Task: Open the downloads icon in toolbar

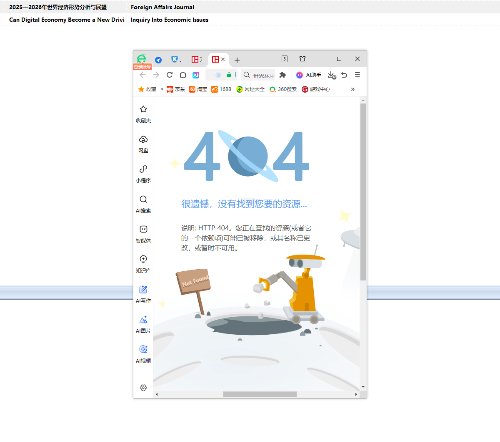Action: (331, 75)
